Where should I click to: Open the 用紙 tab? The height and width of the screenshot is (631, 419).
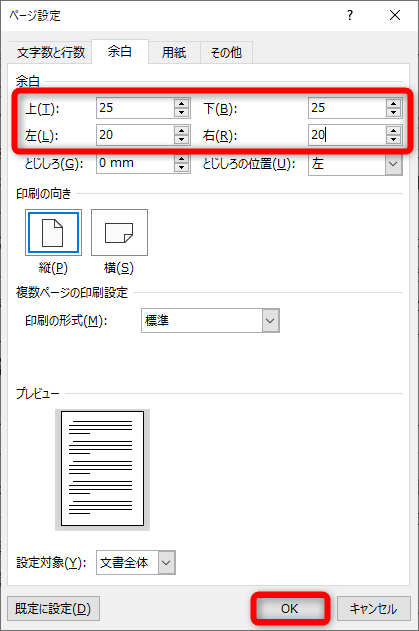(x=174, y=52)
